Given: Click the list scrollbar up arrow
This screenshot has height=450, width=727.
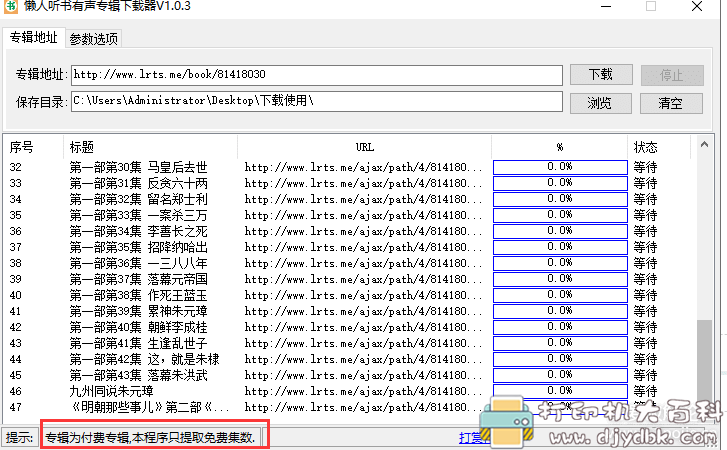Looking at the screenshot, I should (x=704, y=145).
